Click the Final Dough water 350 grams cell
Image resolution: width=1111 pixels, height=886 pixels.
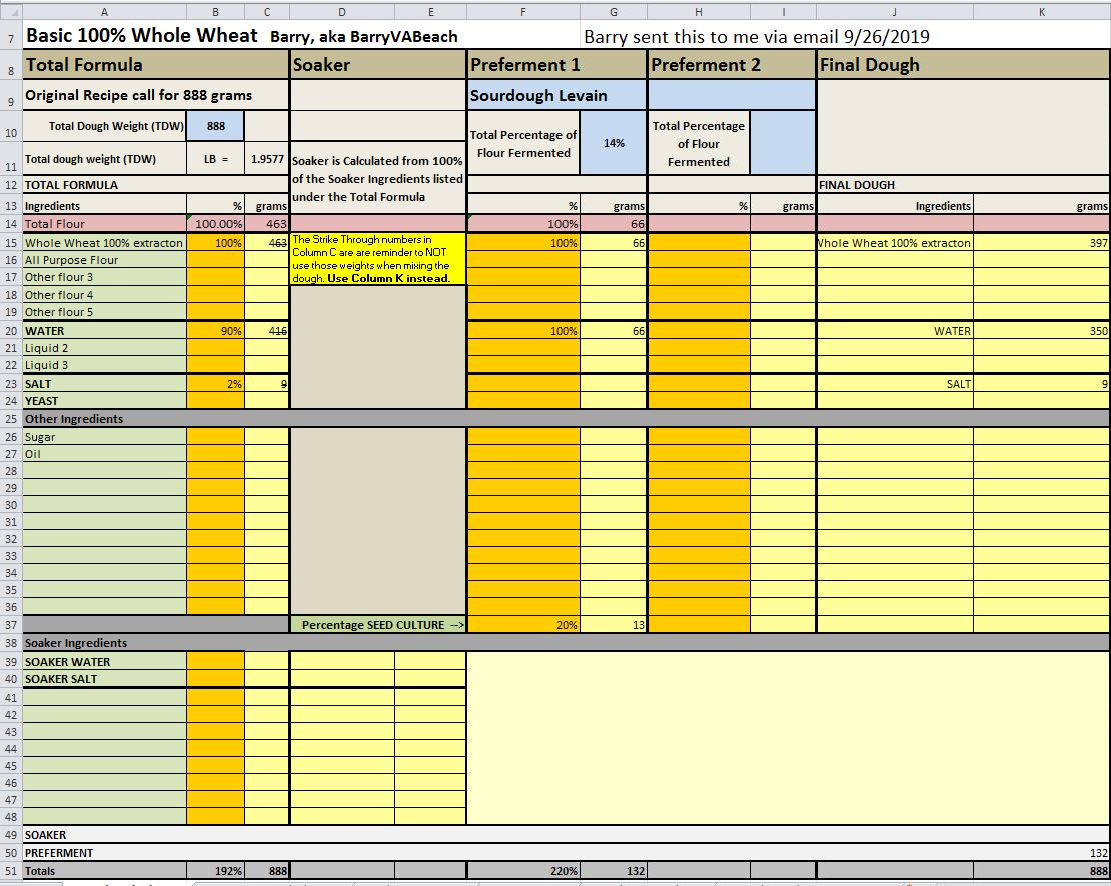tap(1041, 331)
